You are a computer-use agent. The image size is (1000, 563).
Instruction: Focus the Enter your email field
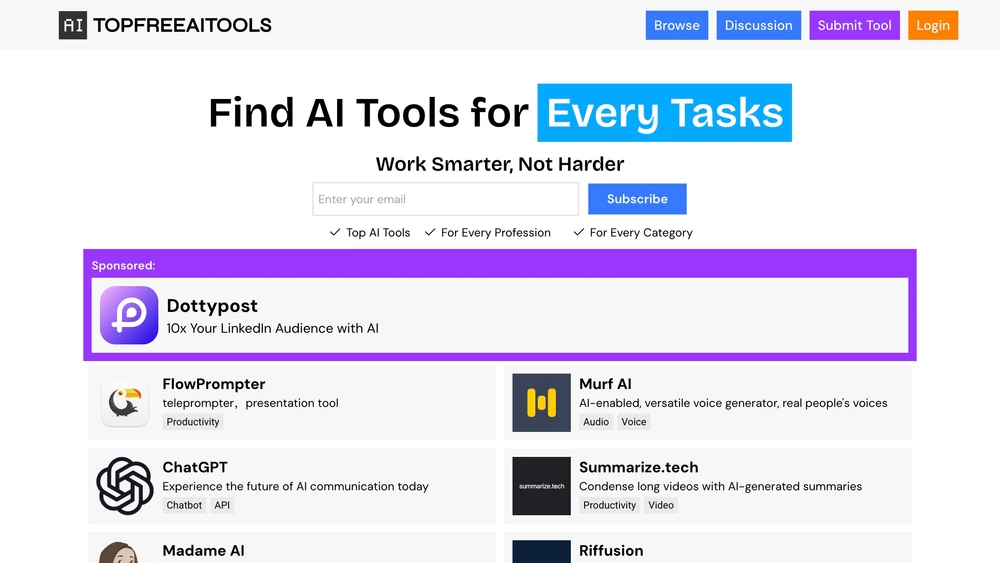pyautogui.click(x=446, y=199)
